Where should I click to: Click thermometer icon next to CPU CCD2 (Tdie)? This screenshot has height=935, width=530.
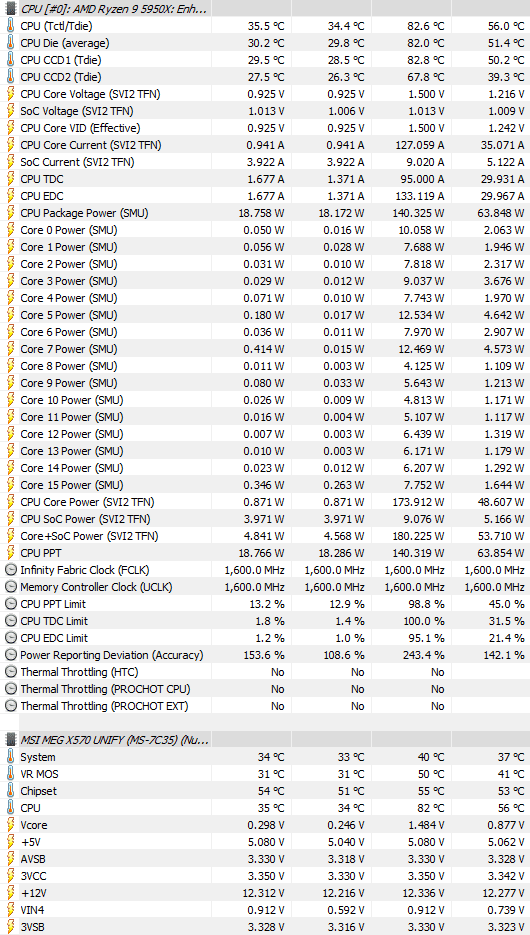tap(10, 77)
